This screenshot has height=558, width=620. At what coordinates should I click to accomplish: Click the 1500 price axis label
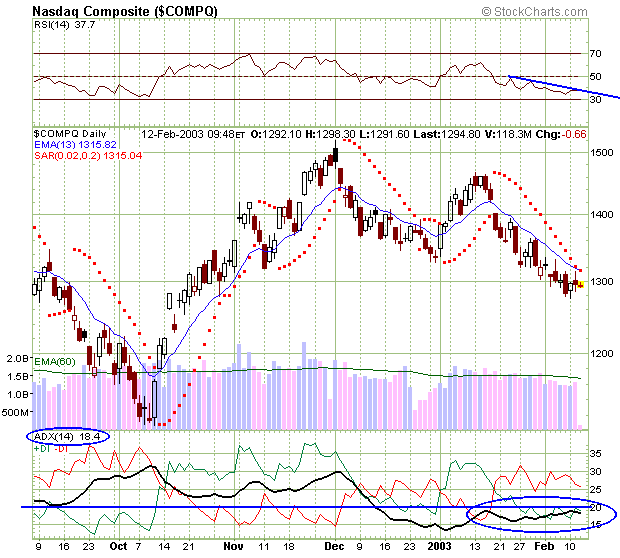click(x=601, y=152)
